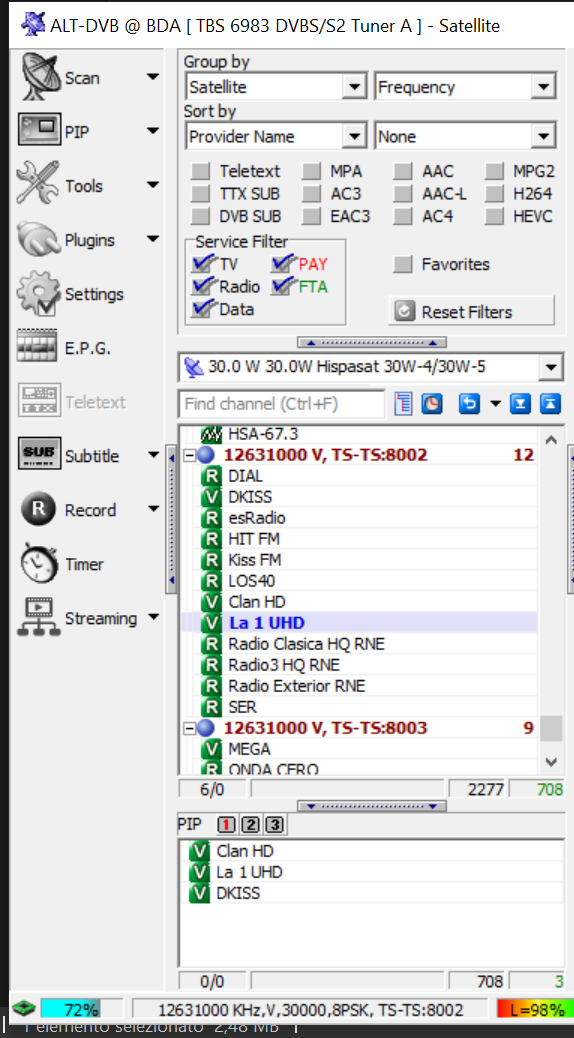The width and height of the screenshot is (574, 1038).
Task: Click the blue undo arrow icon
Action: [469, 404]
